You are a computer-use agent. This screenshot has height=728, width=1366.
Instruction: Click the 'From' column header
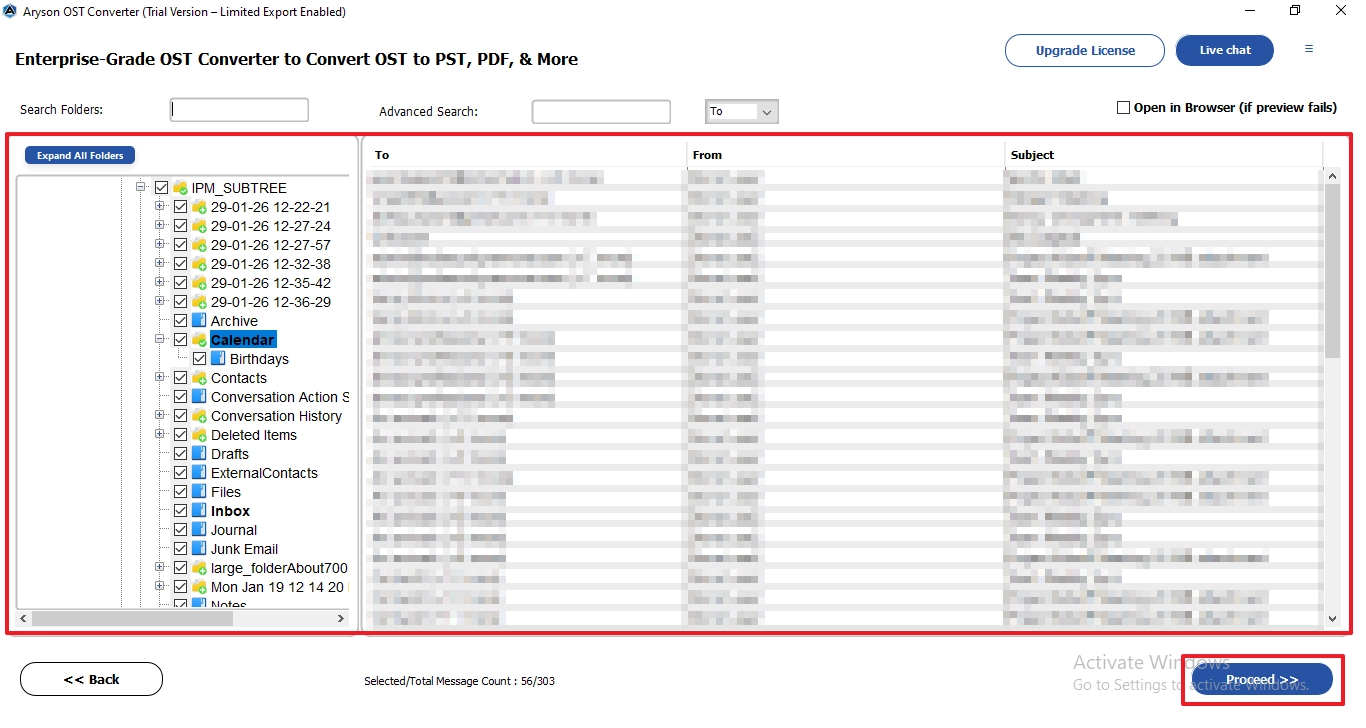click(x=846, y=155)
